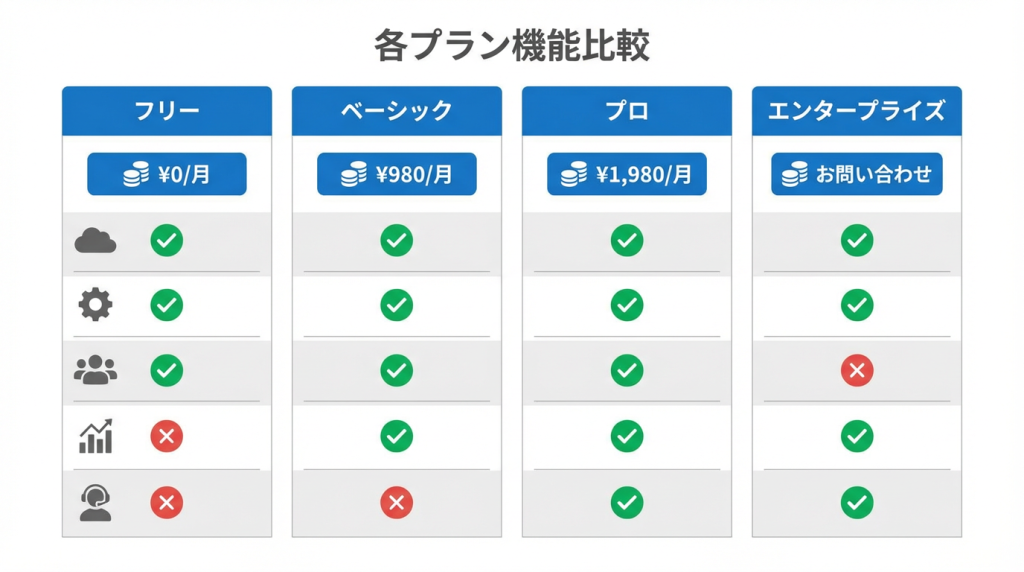This screenshot has width=1024, height=572.
Task: Click the analytics growth chart icon
Action: coord(95,436)
